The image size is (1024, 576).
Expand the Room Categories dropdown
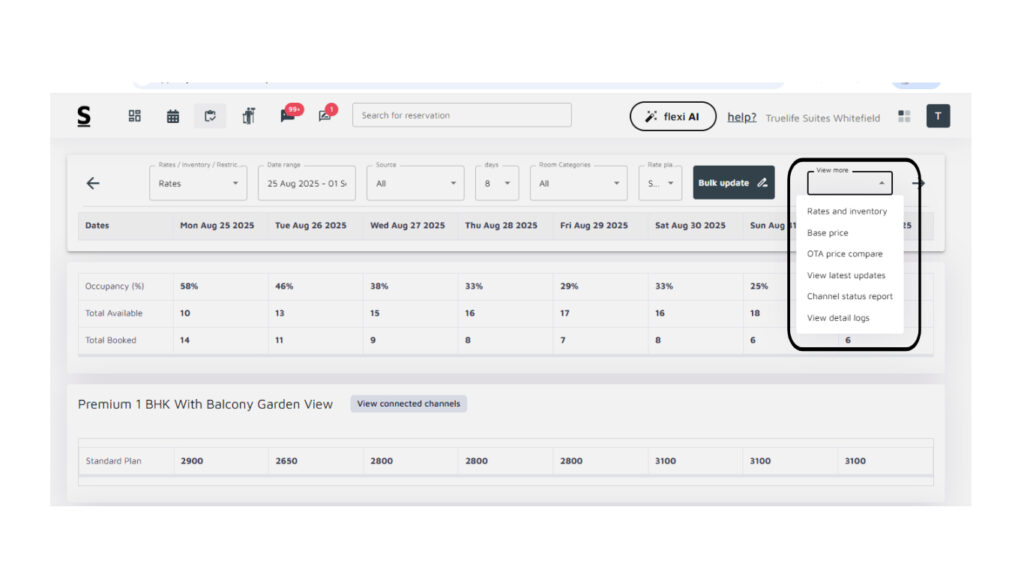pyautogui.click(x=579, y=183)
